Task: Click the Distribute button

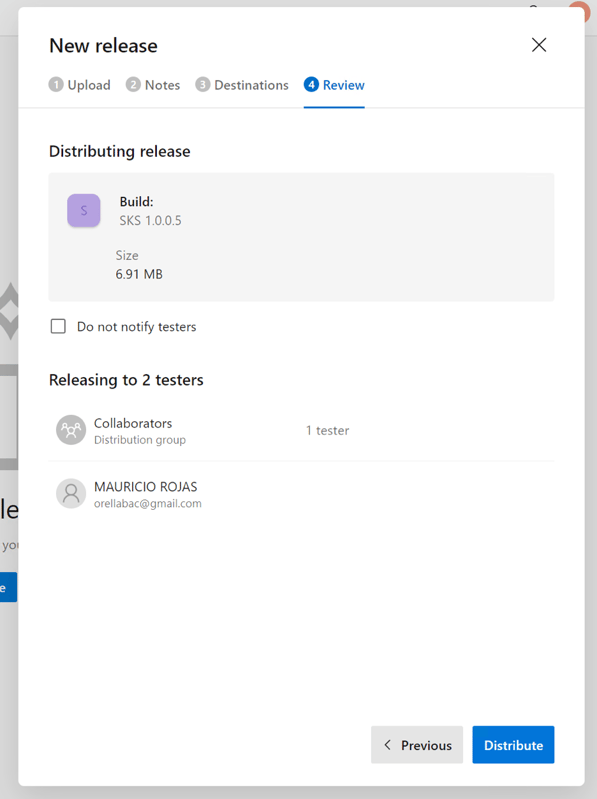Action: pyautogui.click(x=513, y=745)
